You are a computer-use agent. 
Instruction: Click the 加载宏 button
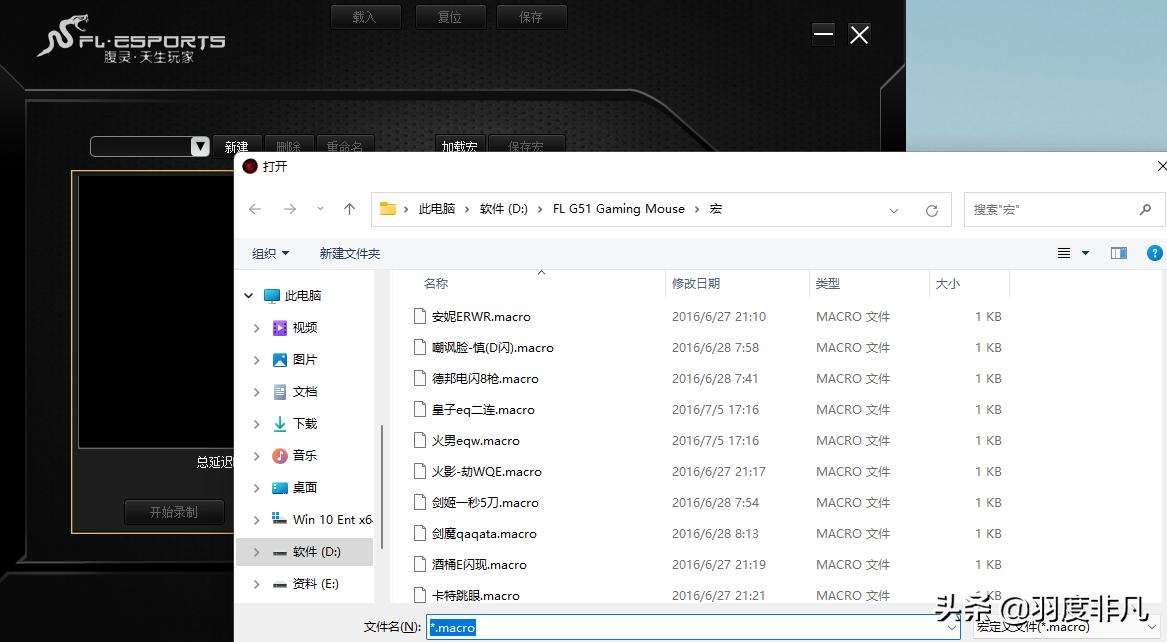click(x=459, y=146)
